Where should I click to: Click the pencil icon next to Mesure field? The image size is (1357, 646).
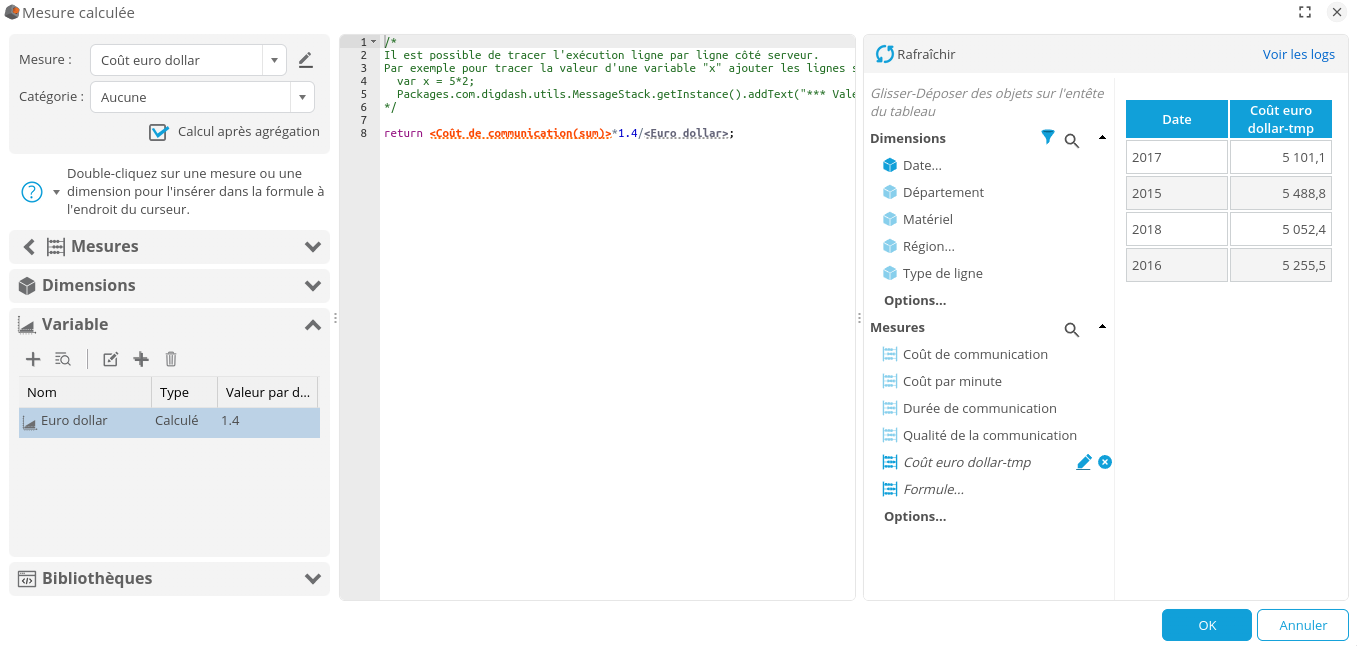point(306,60)
